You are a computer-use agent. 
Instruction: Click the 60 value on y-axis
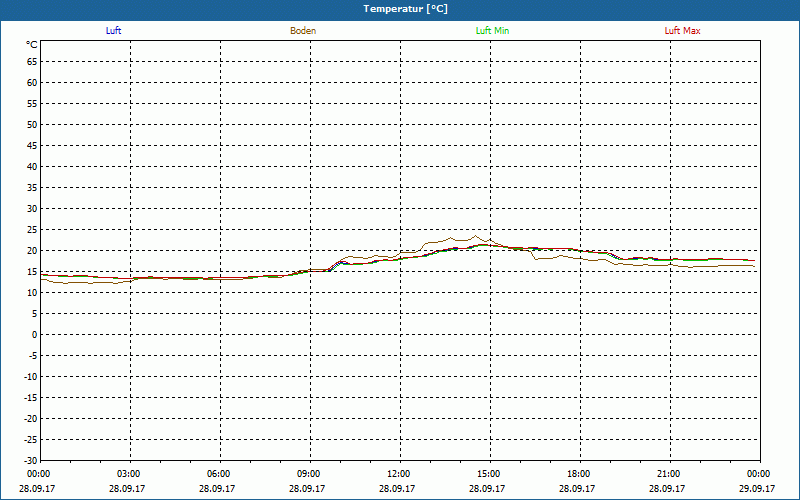(32, 83)
